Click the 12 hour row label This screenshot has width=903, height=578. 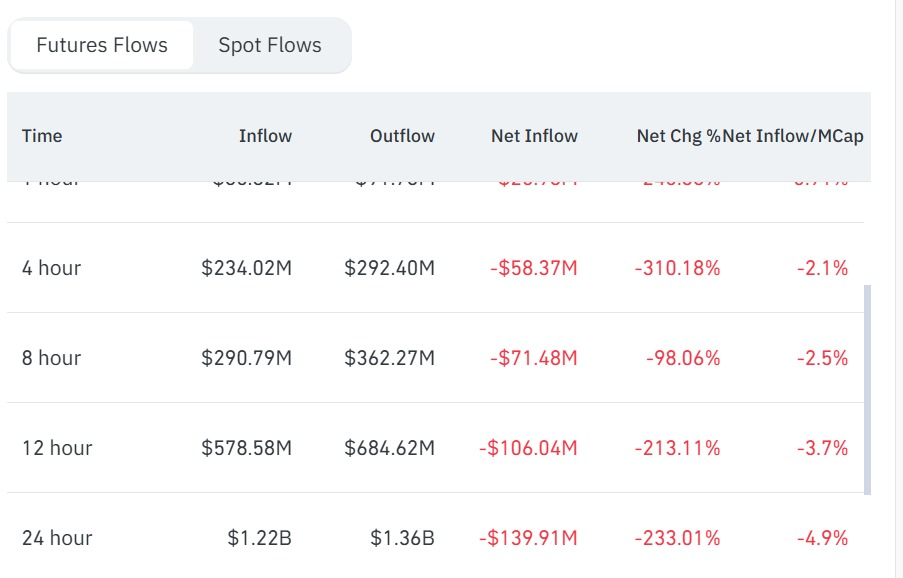pos(57,448)
